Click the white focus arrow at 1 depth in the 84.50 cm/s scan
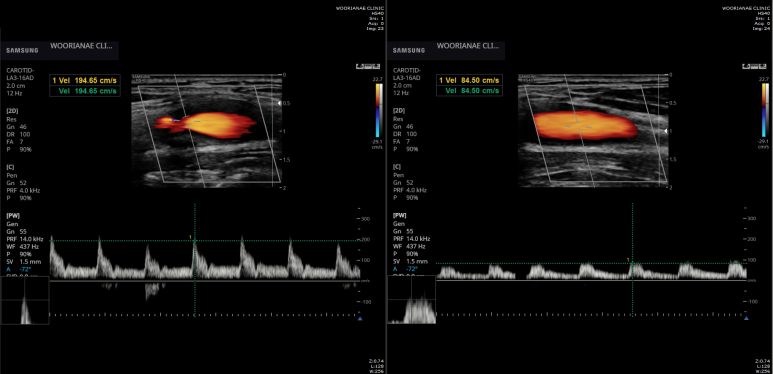This screenshot has width=773, height=374. click(x=667, y=131)
